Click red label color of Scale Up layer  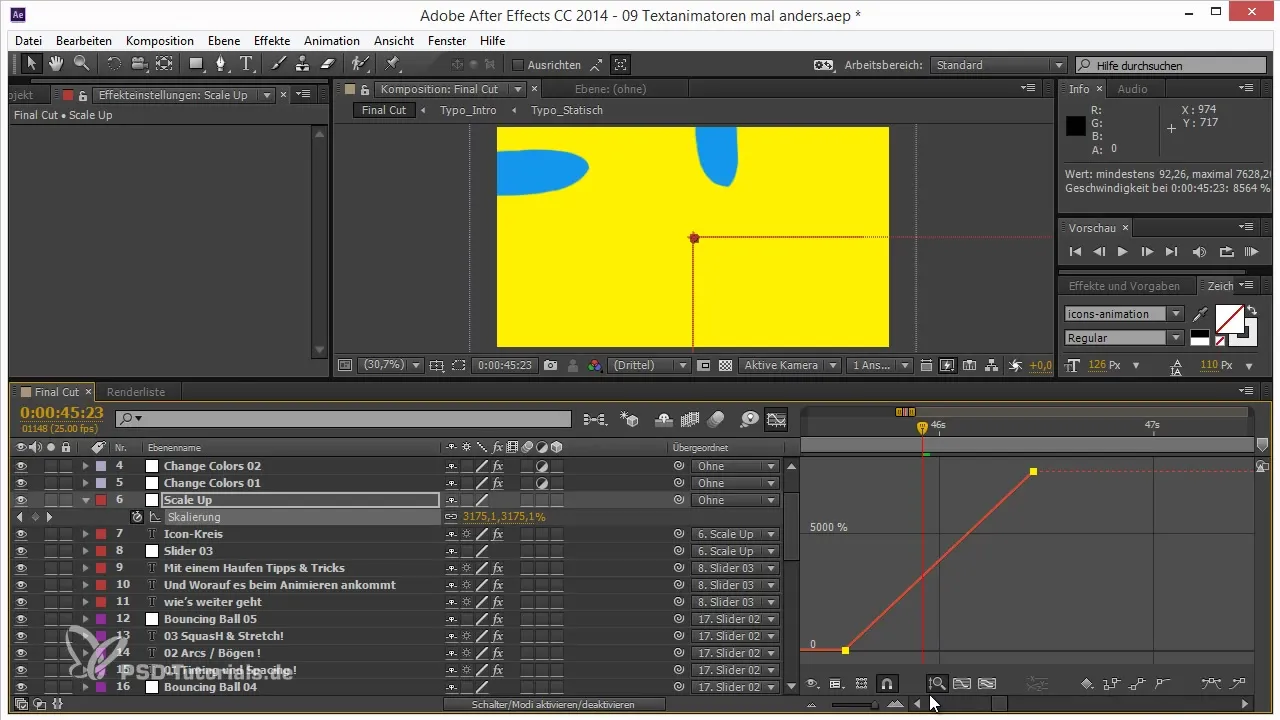pyautogui.click(x=101, y=500)
